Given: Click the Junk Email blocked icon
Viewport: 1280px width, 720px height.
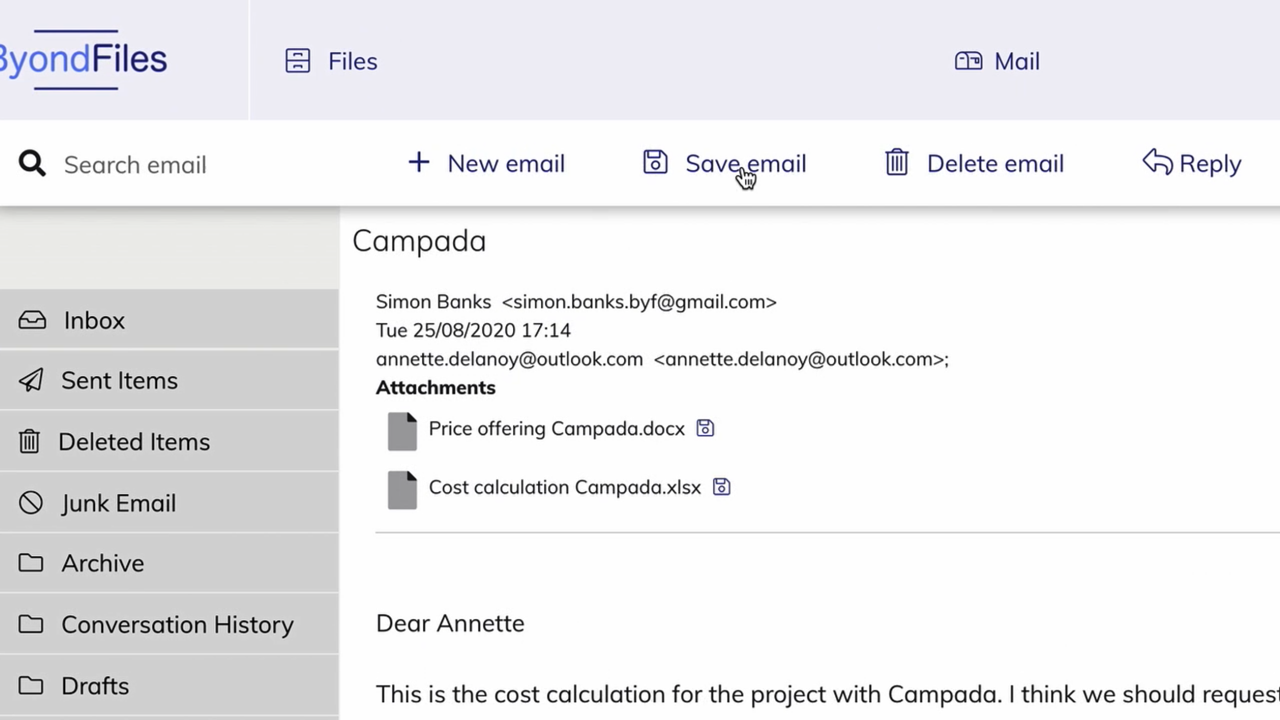Looking at the screenshot, I should coord(30,503).
